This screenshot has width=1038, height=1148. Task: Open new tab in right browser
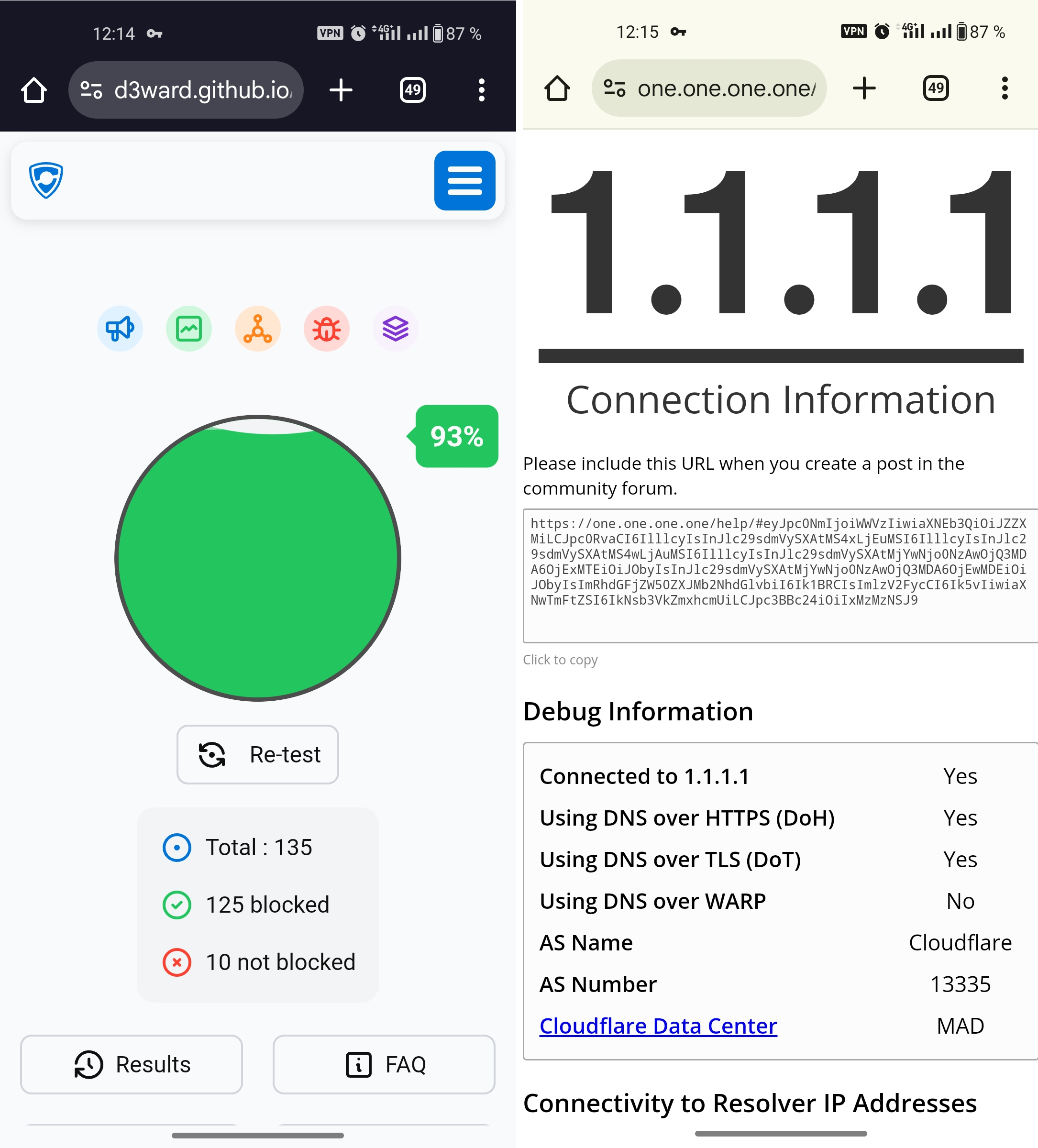click(x=864, y=88)
